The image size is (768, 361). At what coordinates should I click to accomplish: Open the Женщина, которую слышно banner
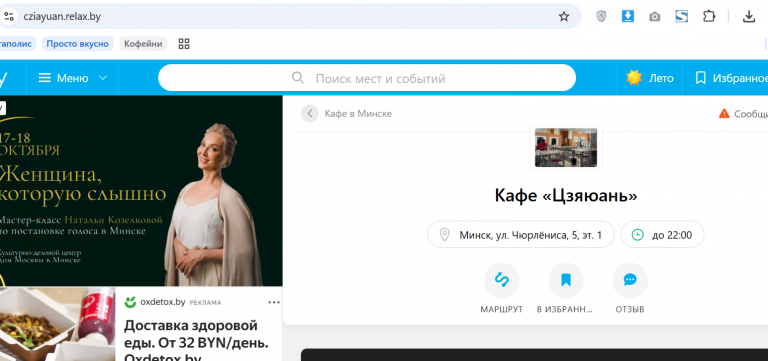click(x=141, y=191)
